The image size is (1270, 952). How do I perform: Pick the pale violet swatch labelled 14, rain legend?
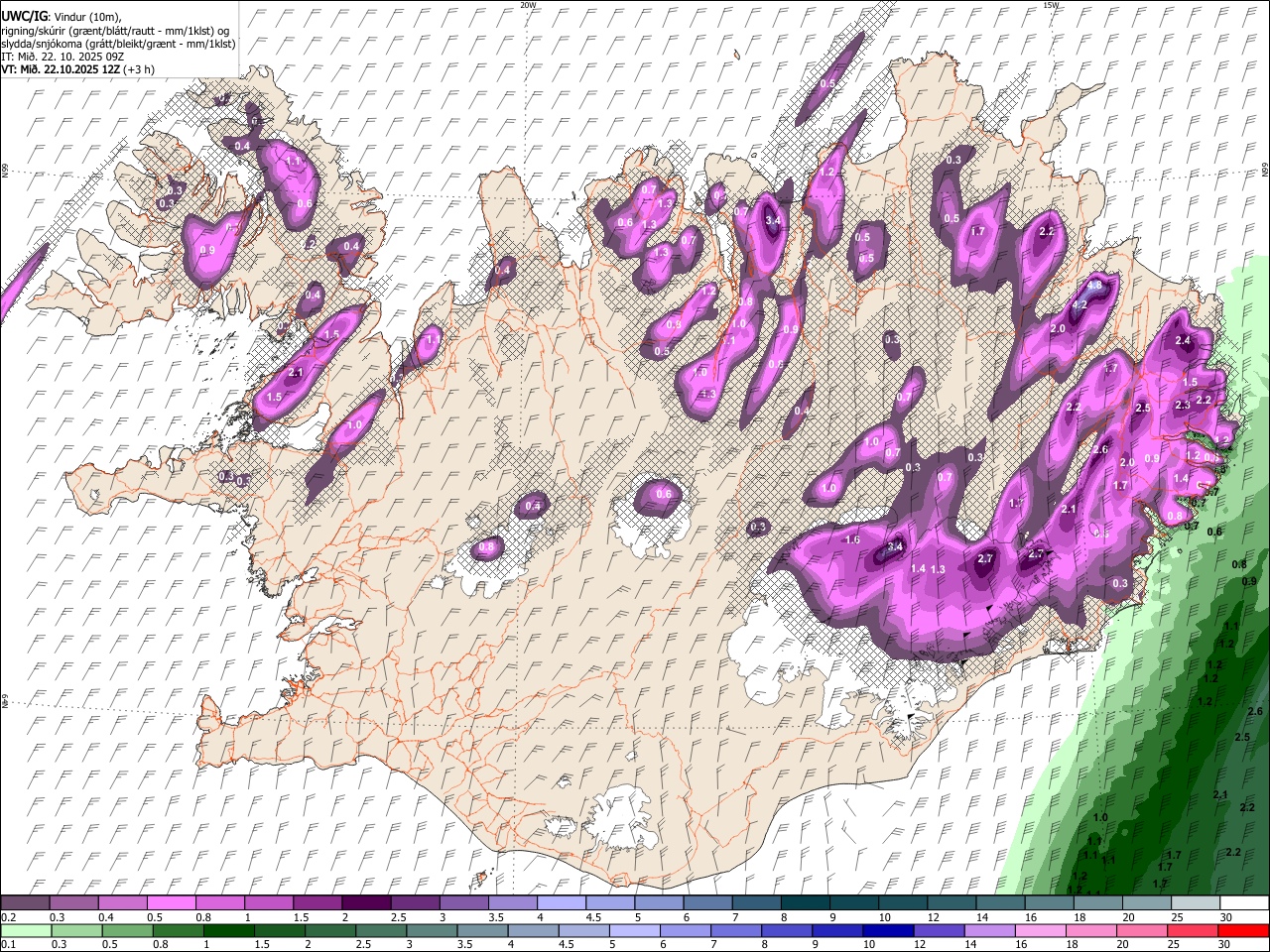click(x=990, y=930)
